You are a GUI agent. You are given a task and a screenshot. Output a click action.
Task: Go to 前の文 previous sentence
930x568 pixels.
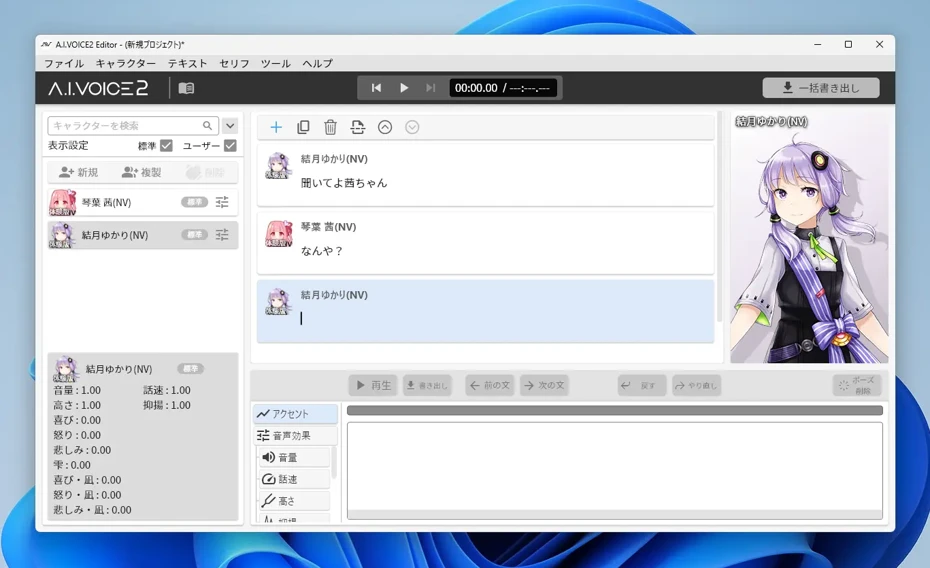coord(490,385)
